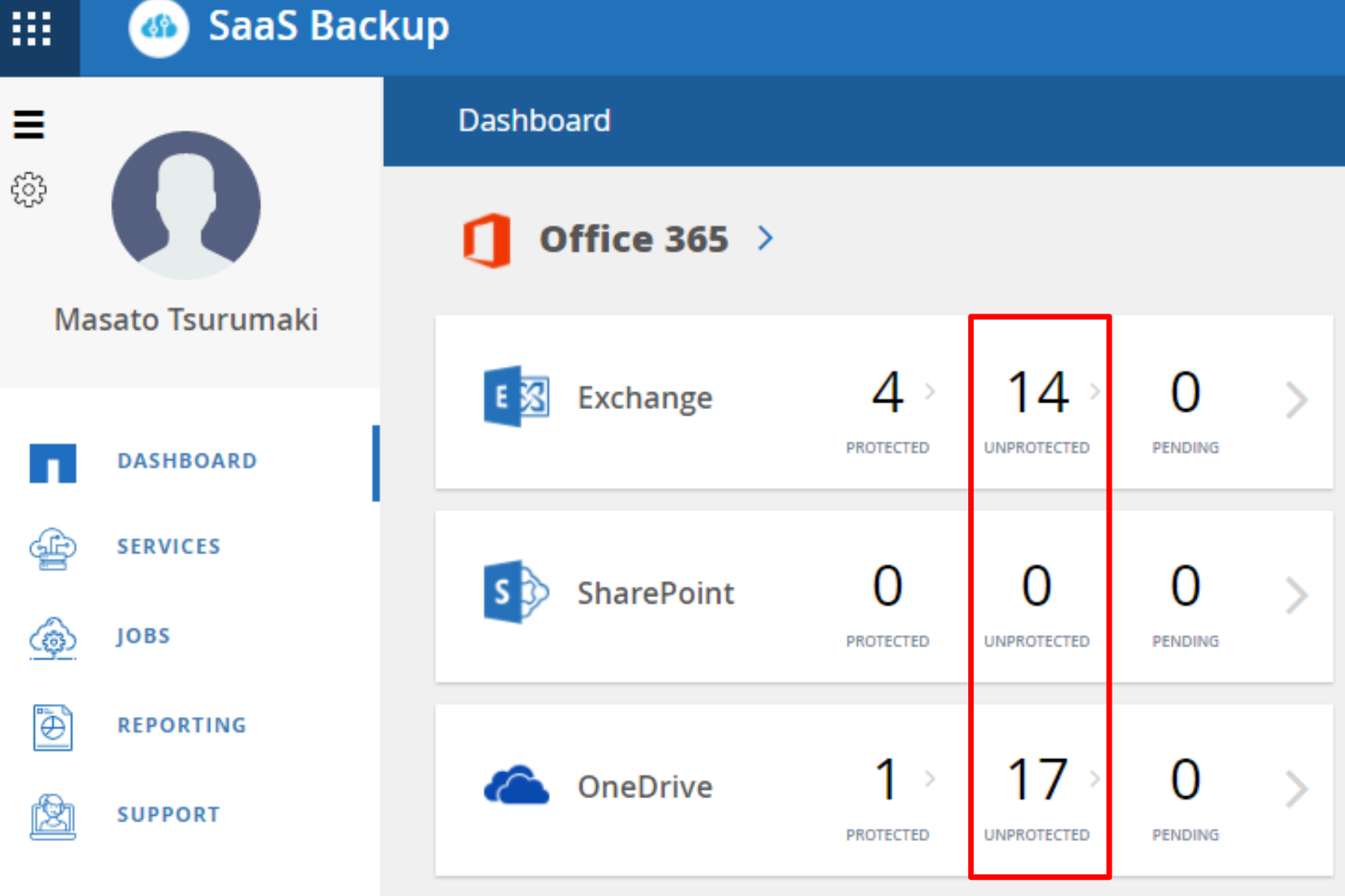Click the arrow beside Exchange protected 4
Viewport: 1345px width, 896px height.
tap(930, 392)
